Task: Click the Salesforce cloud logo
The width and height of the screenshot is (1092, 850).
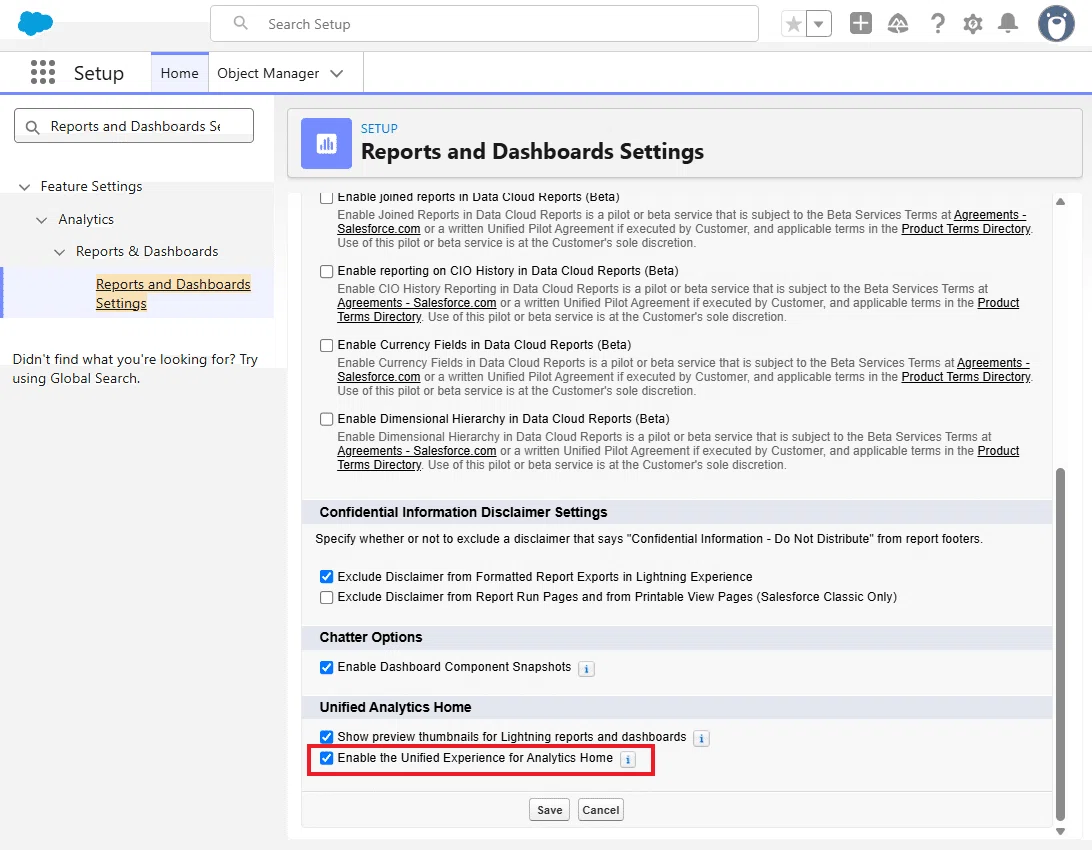Action: pyautogui.click(x=35, y=23)
